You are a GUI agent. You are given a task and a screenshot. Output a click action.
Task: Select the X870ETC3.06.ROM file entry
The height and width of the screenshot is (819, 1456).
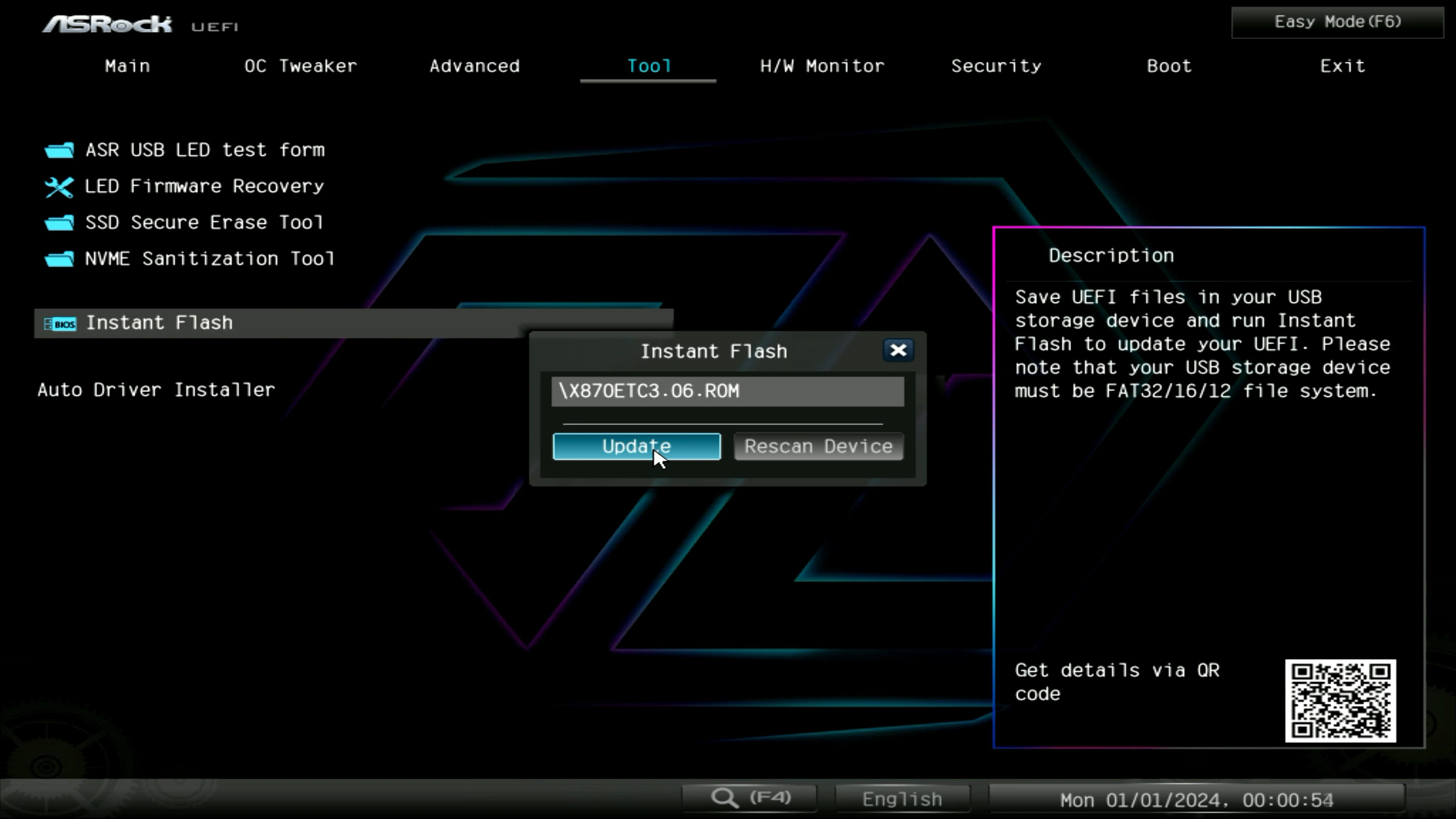(x=728, y=391)
